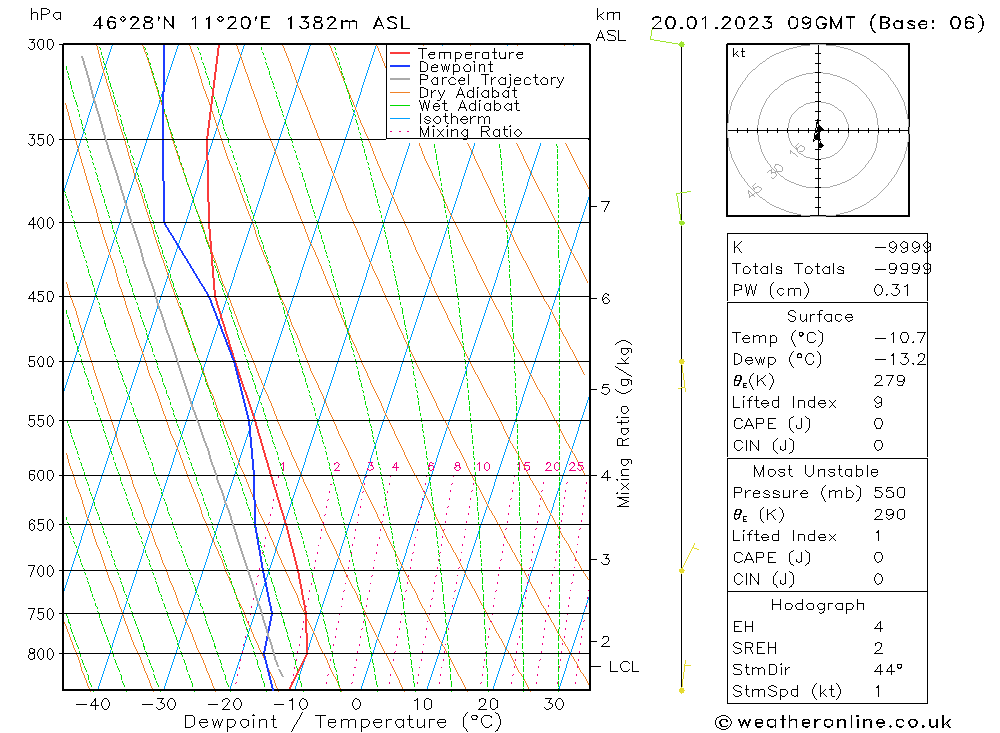
Task: Click the Hodograph section heading
Action: [x=818, y=605]
